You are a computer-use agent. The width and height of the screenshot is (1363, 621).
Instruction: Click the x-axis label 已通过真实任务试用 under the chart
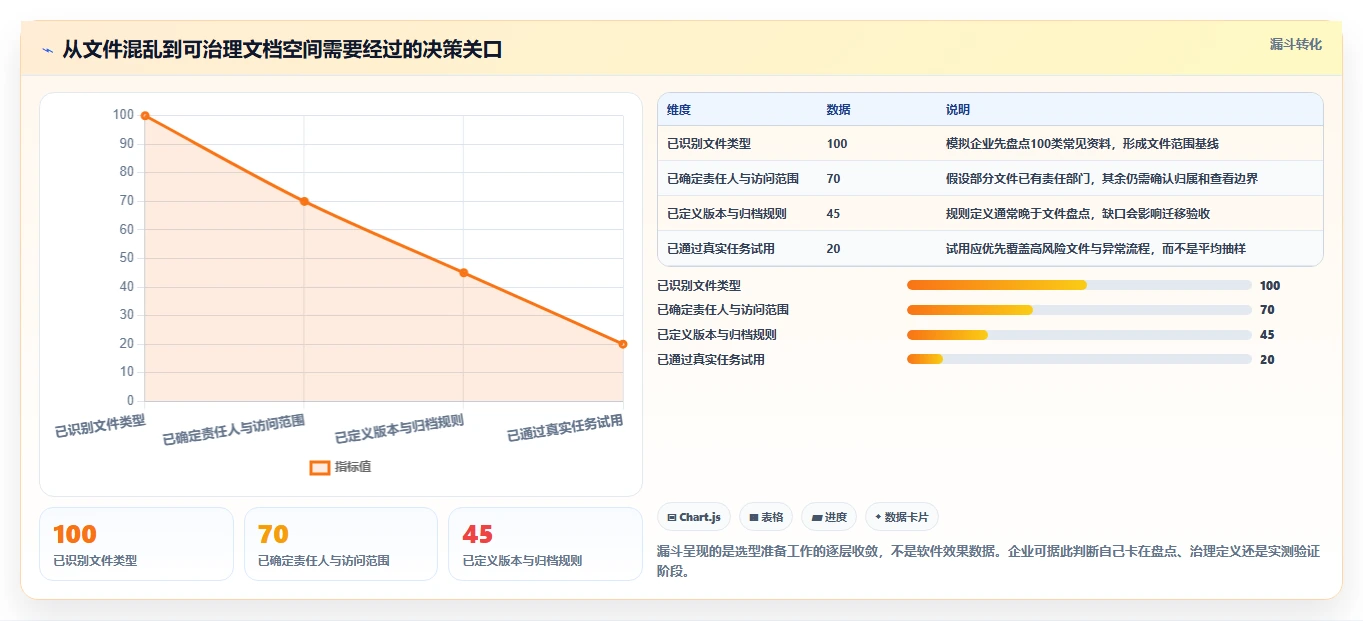pyautogui.click(x=565, y=428)
